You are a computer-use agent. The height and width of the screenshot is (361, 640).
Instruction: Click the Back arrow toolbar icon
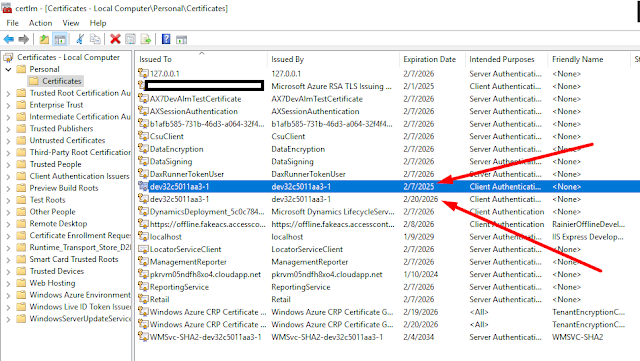[9, 39]
